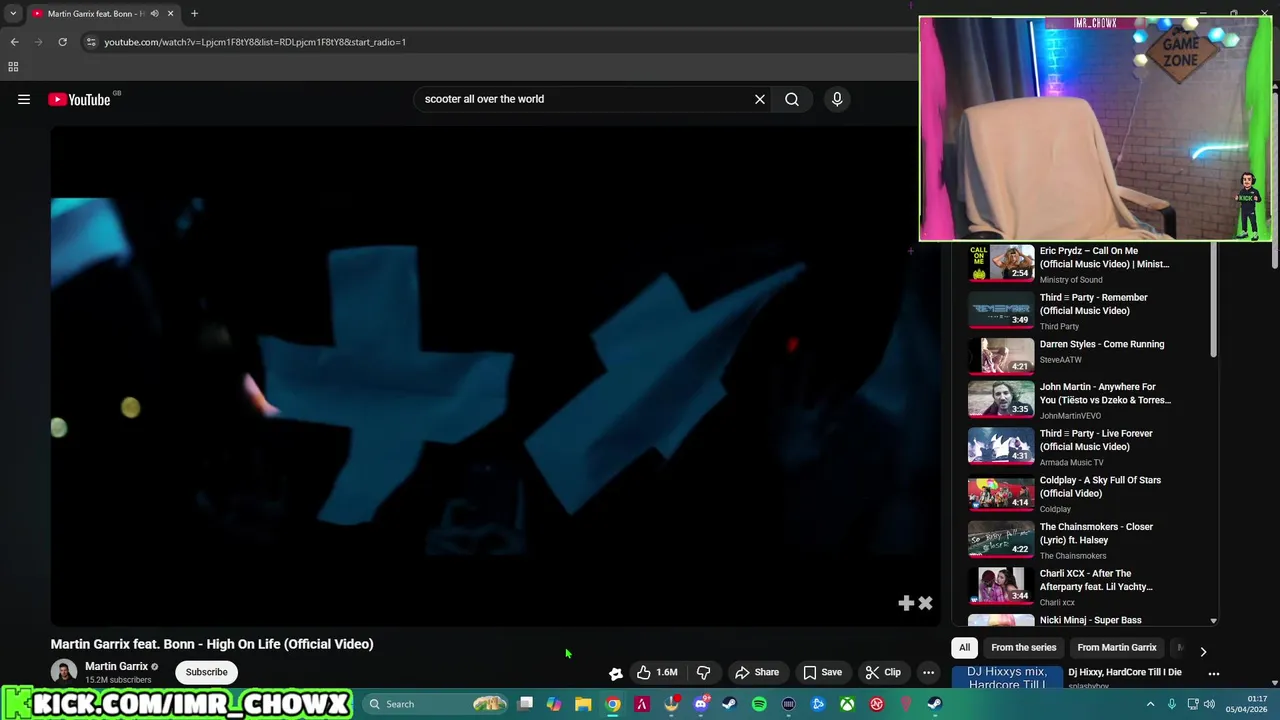Image resolution: width=1280 pixels, height=720 pixels.
Task: Play Third Party Live Forever thumbnail
Action: coord(1001,446)
